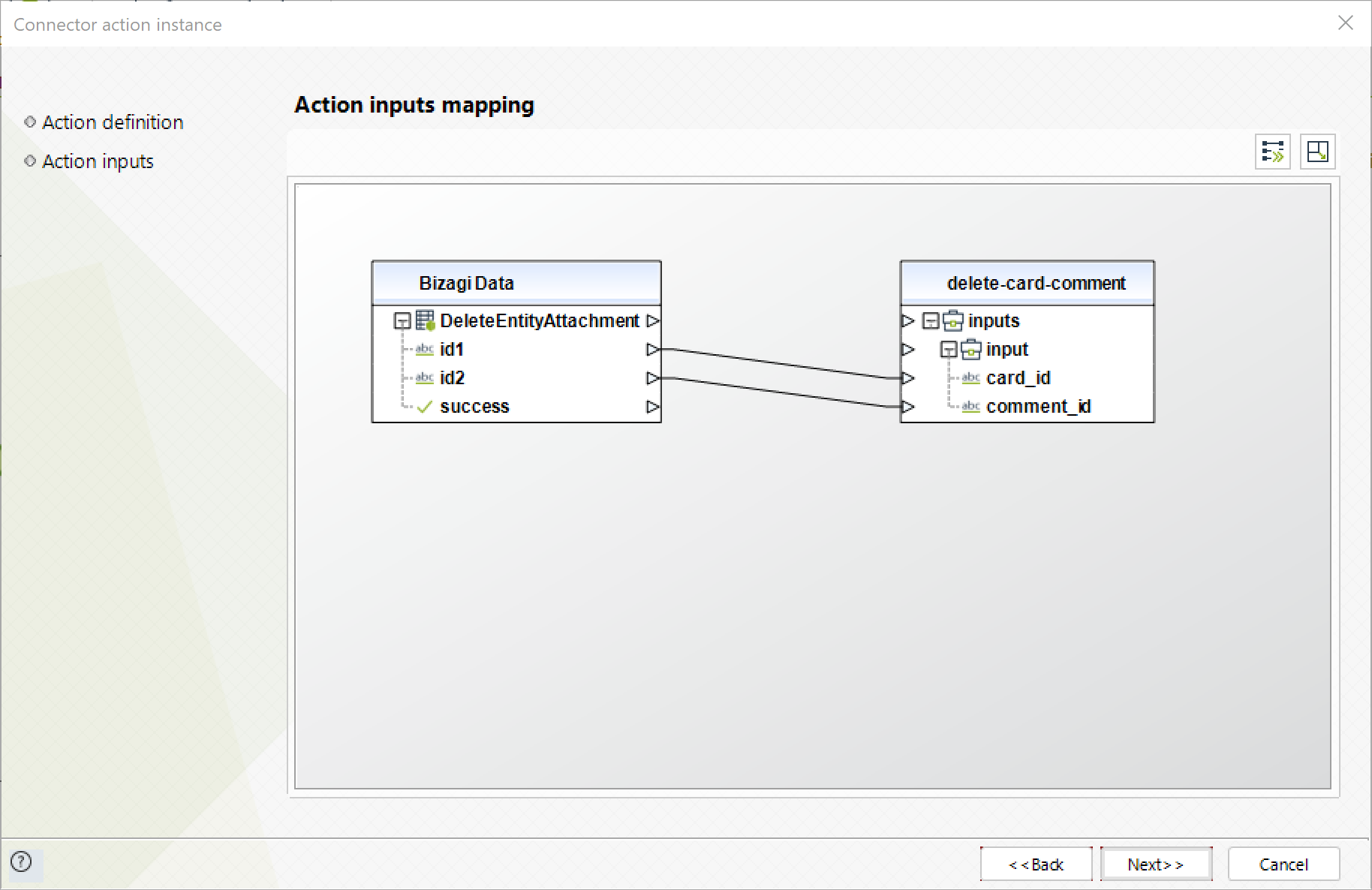This screenshot has width=1372, height=890.
Task: Select the card_id field
Action: (x=1018, y=378)
